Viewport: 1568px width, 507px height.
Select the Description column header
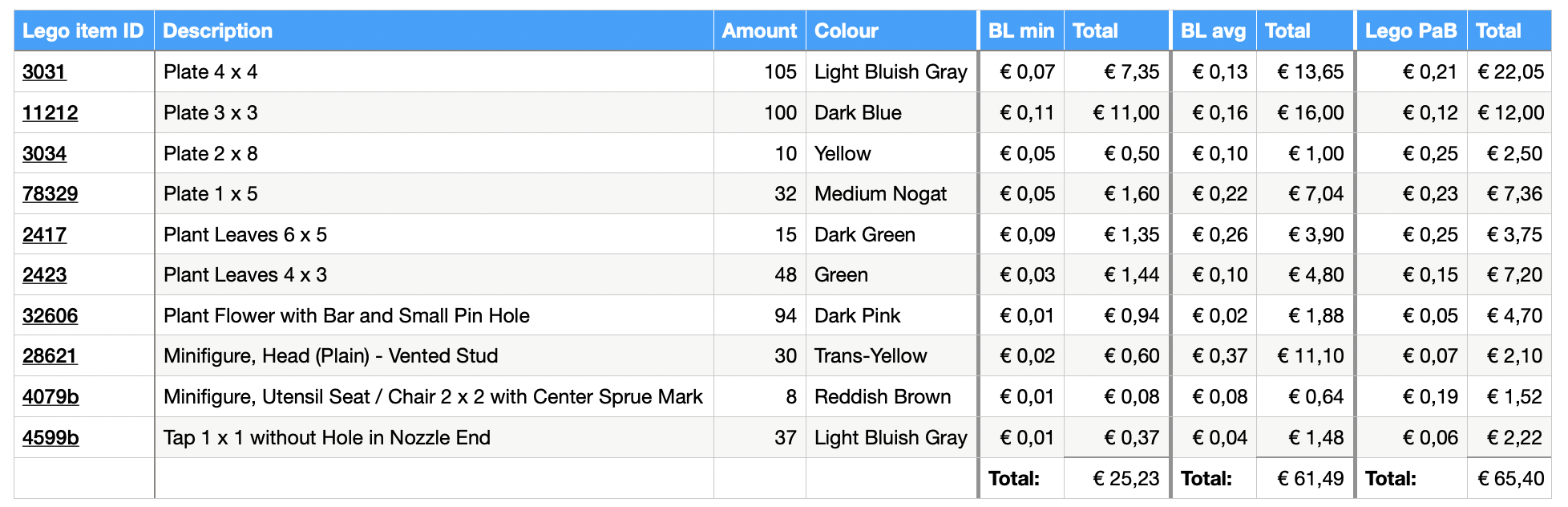coord(218,31)
